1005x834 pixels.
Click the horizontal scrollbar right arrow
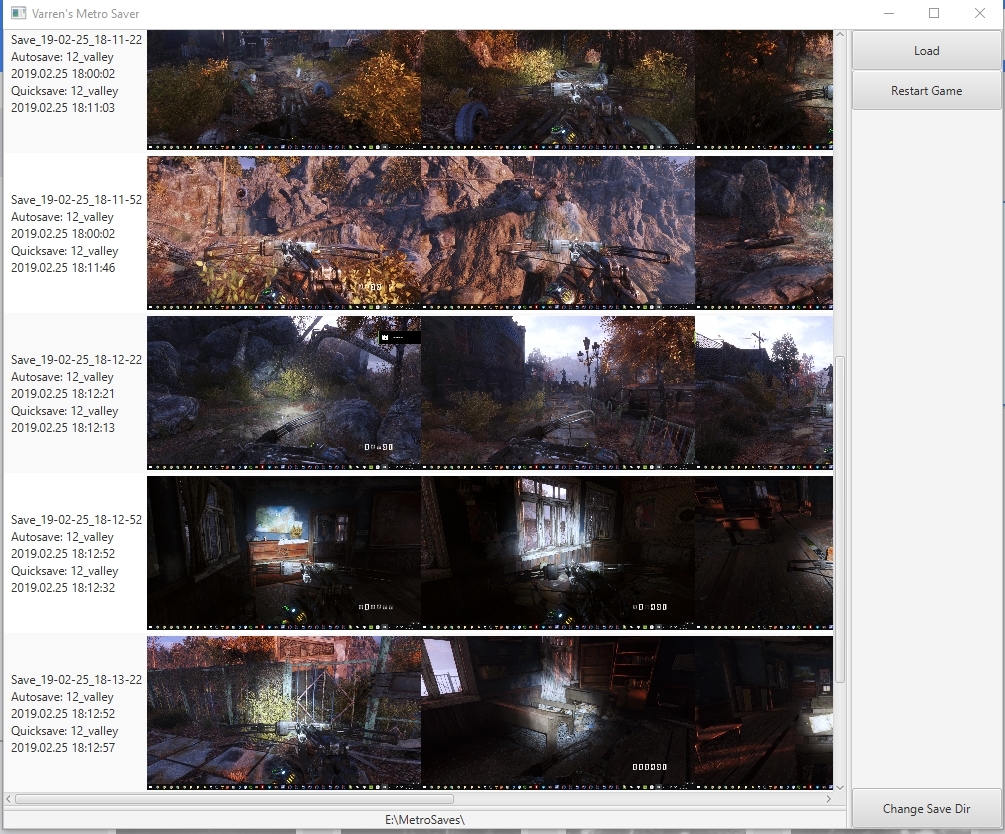(x=828, y=799)
